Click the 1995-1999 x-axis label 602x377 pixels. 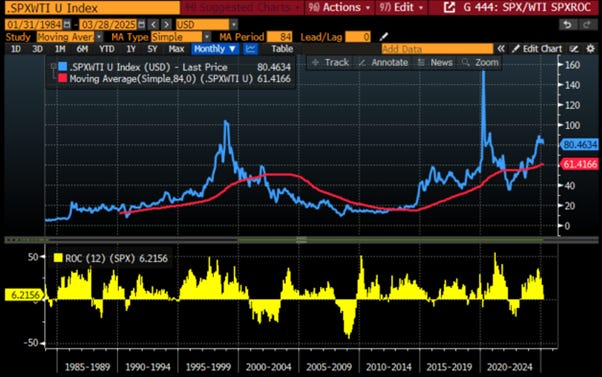coord(208,367)
